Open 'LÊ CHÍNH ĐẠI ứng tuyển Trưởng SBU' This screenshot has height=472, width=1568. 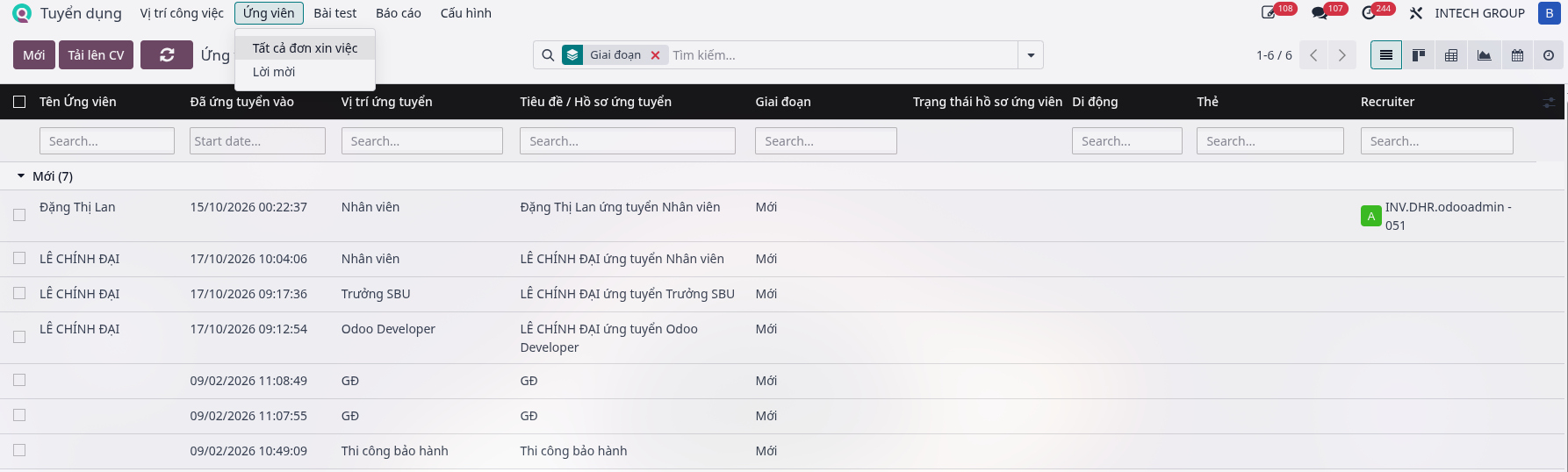pyautogui.click(x=627, y=294)
